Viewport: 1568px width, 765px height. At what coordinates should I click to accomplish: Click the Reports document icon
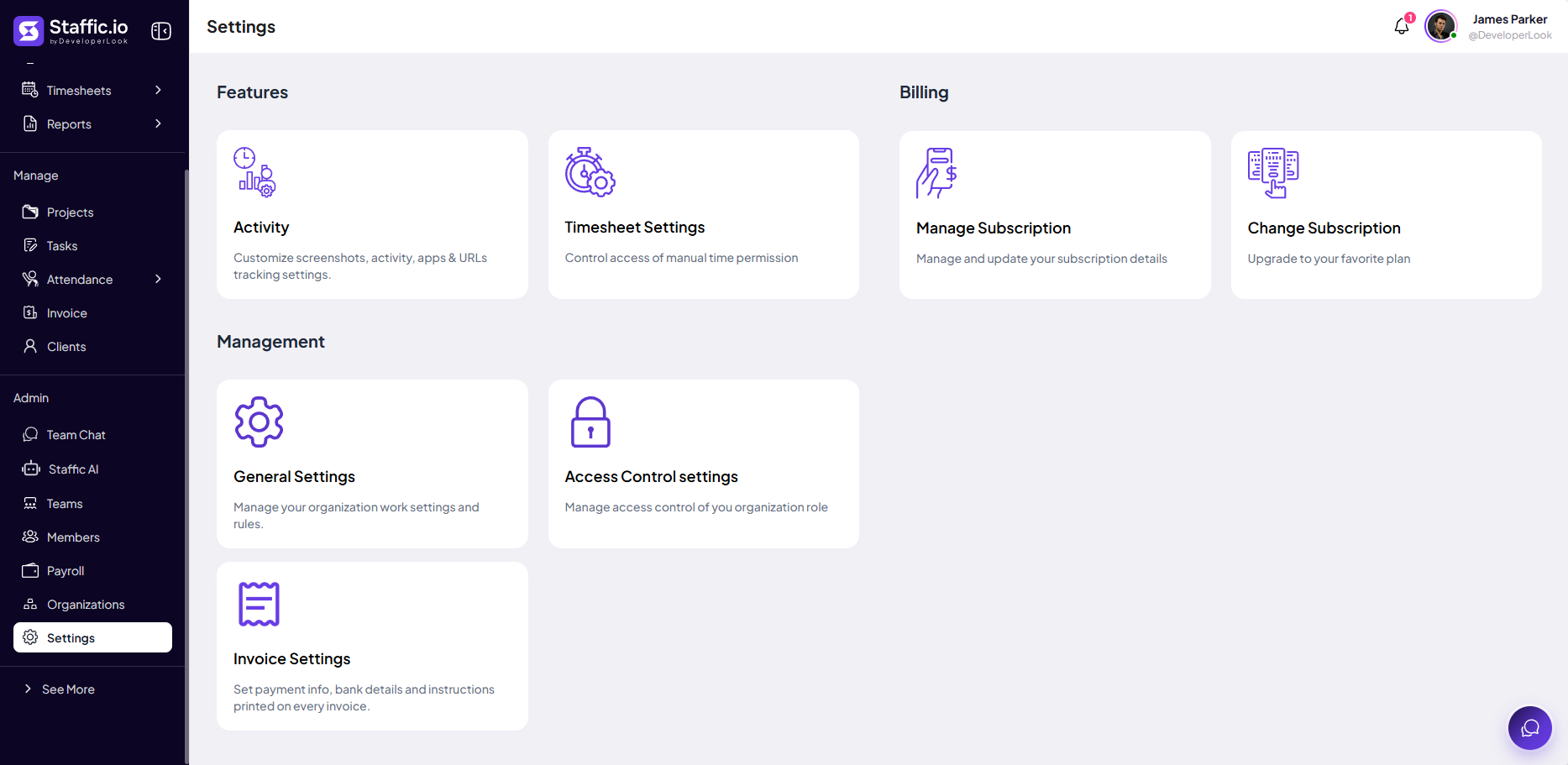click(30, 123)
